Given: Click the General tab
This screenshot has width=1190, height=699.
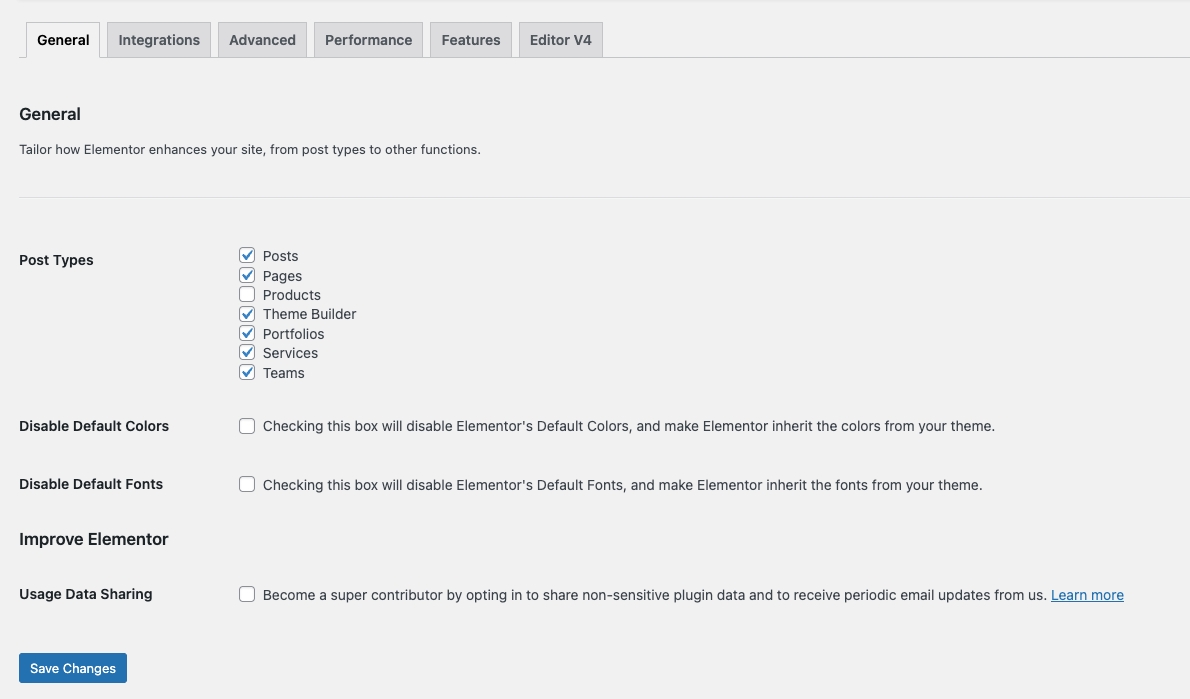Looking at the screenshot, I should click(x=63, y=40).
